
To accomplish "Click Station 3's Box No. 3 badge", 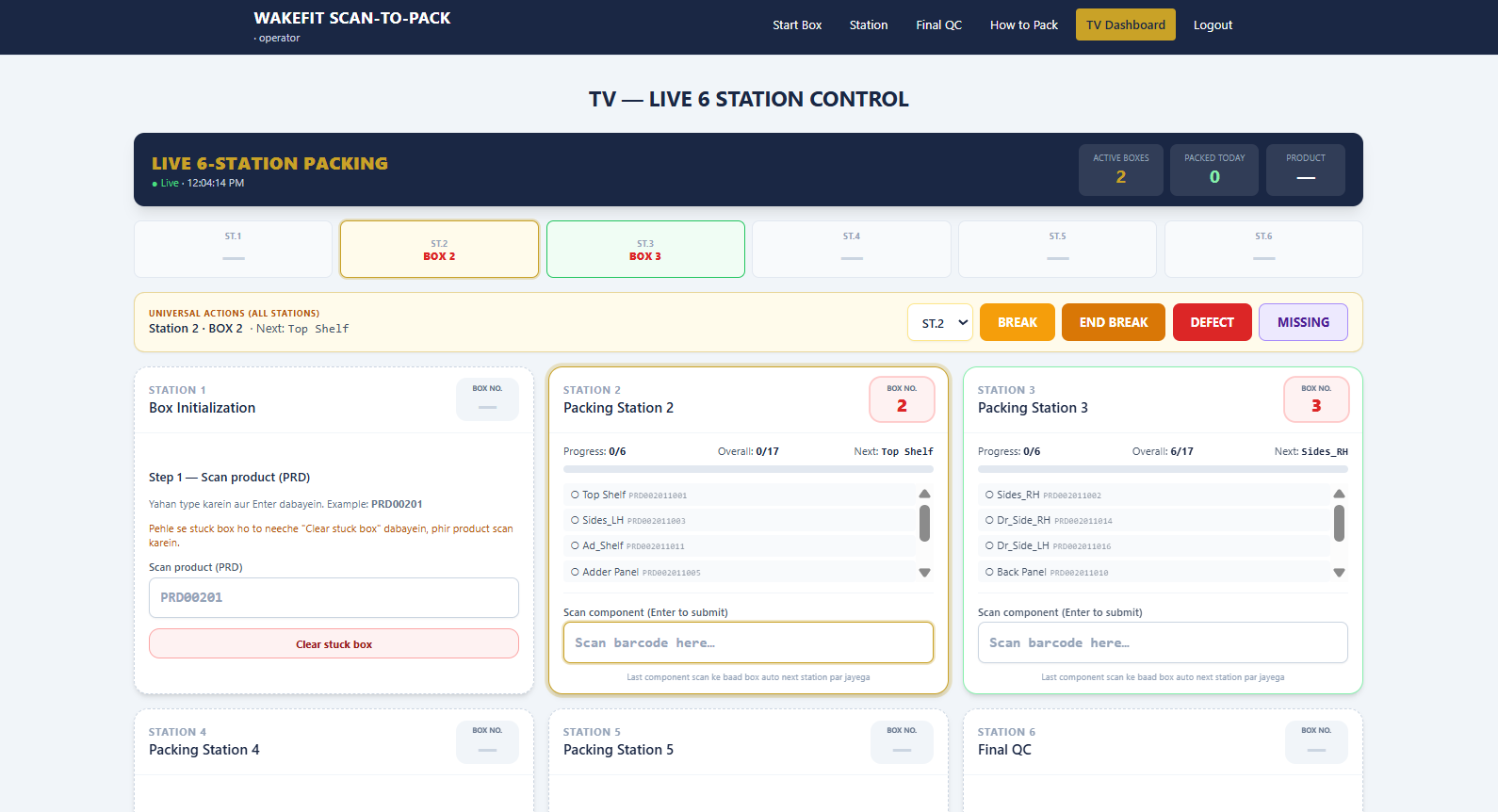I will click(1316, 399).
